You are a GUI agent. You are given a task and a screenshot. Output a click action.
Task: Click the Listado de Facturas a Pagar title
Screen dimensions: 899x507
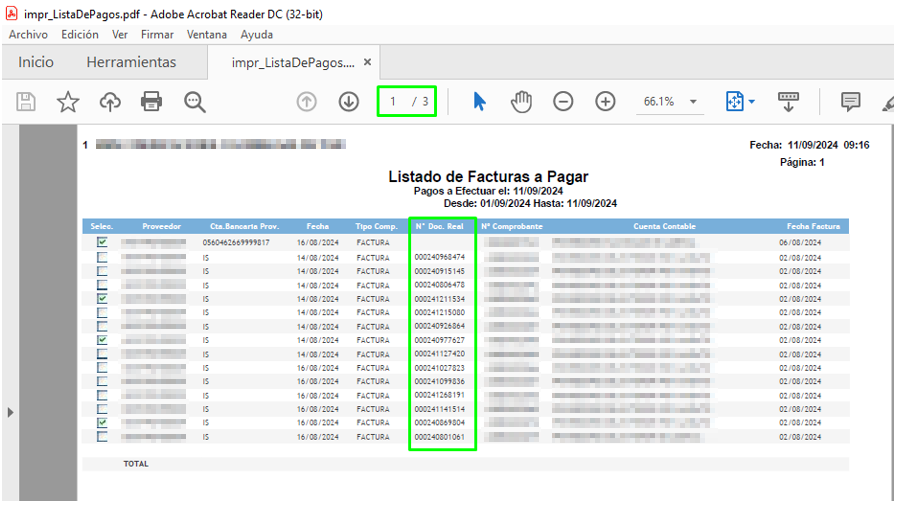[x=488, y=177]
